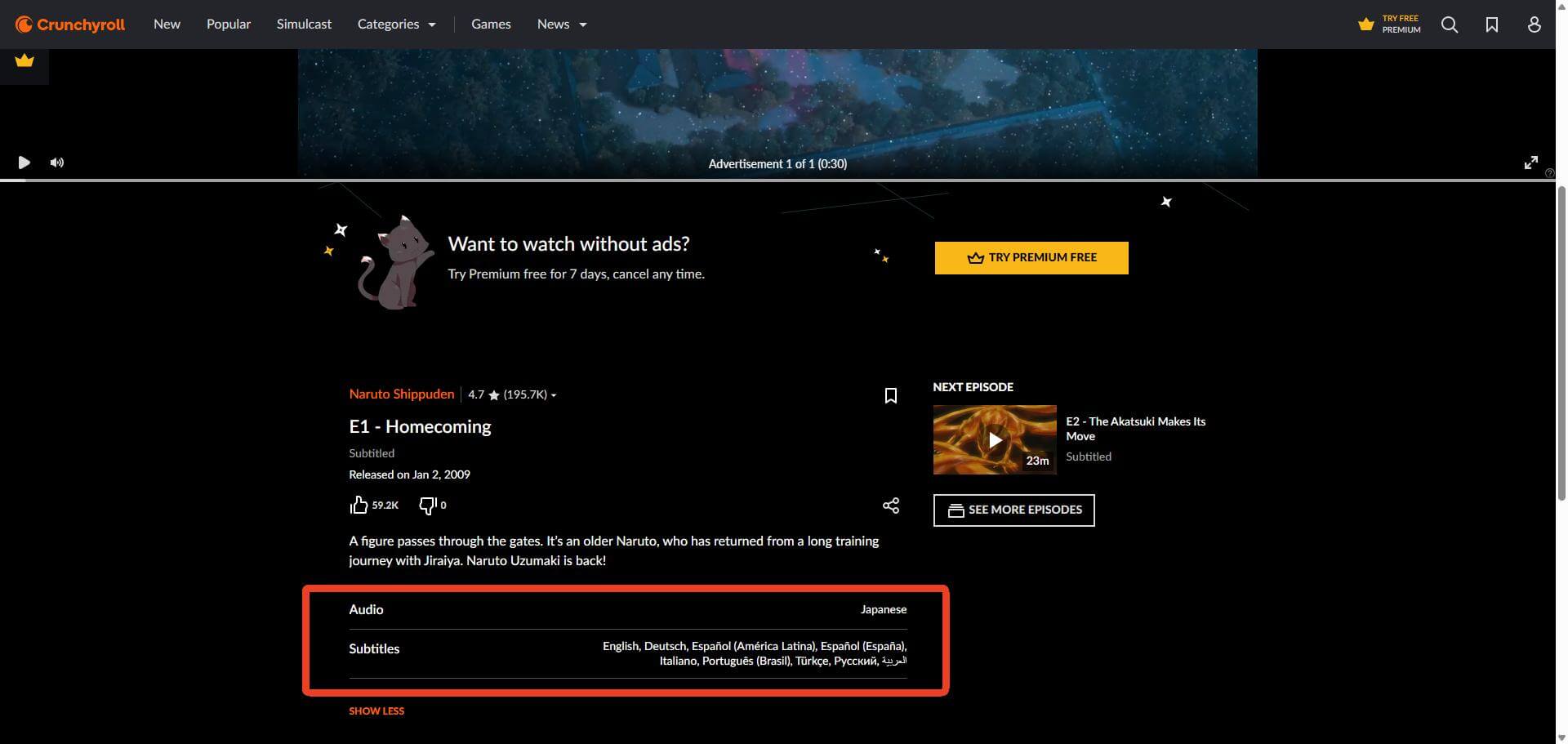Click the page vertical scrollbar
This screenshot has width=1568, height=744.
coord(1561,343)
